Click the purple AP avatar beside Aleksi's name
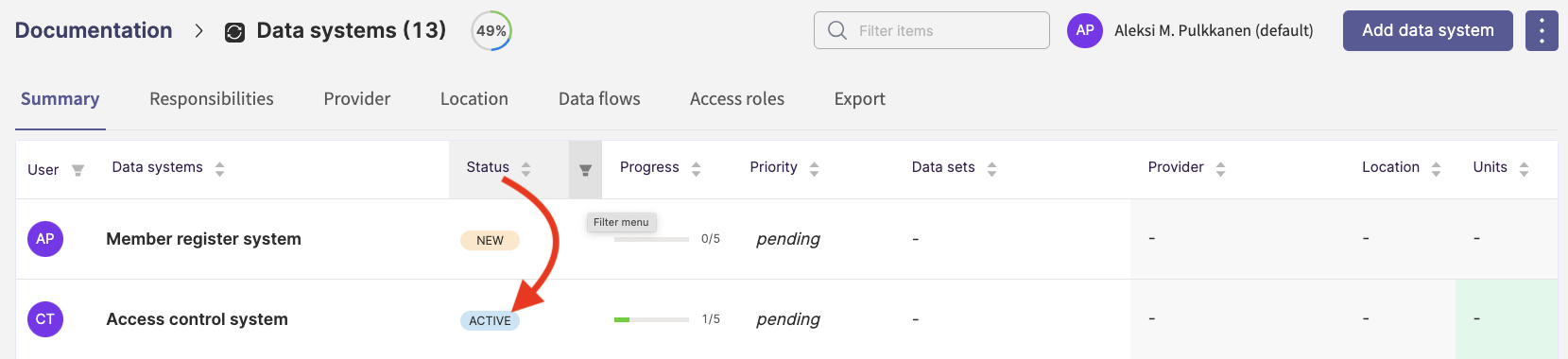Viewport: 1568px width, 359px height. 1085,30
